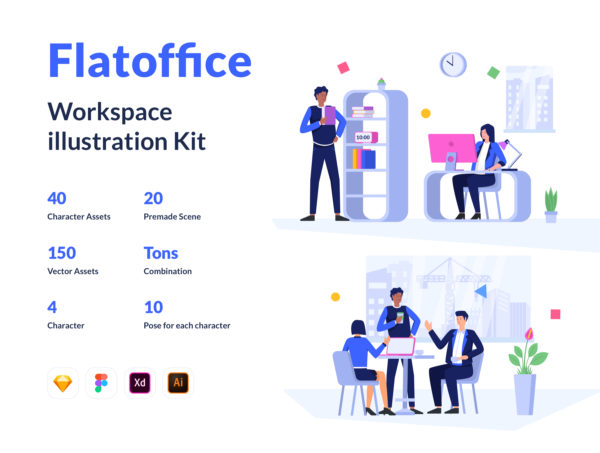The image size is (600, 453).
Task: Click the Workspace illustration Kit subtitle
Action: pos(127,125)
